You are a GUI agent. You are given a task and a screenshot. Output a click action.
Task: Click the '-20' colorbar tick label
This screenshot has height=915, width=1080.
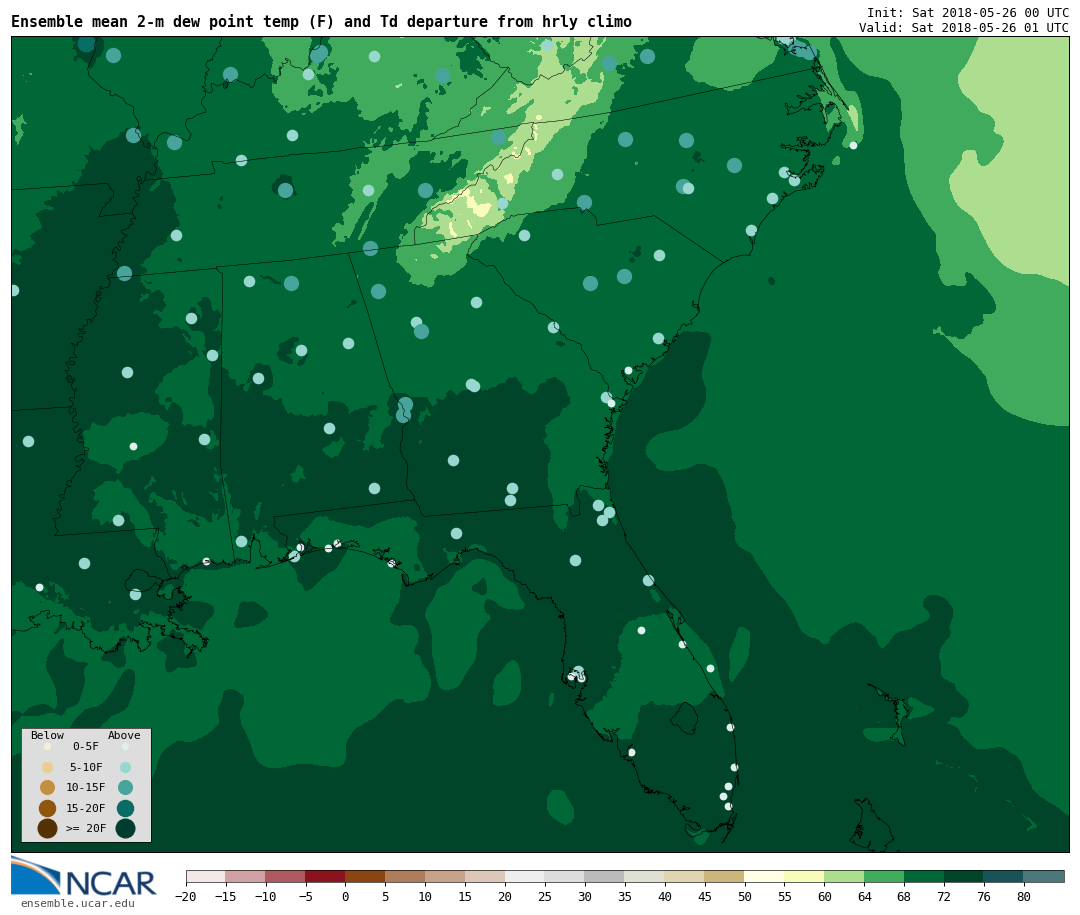(x=186, y=896)
